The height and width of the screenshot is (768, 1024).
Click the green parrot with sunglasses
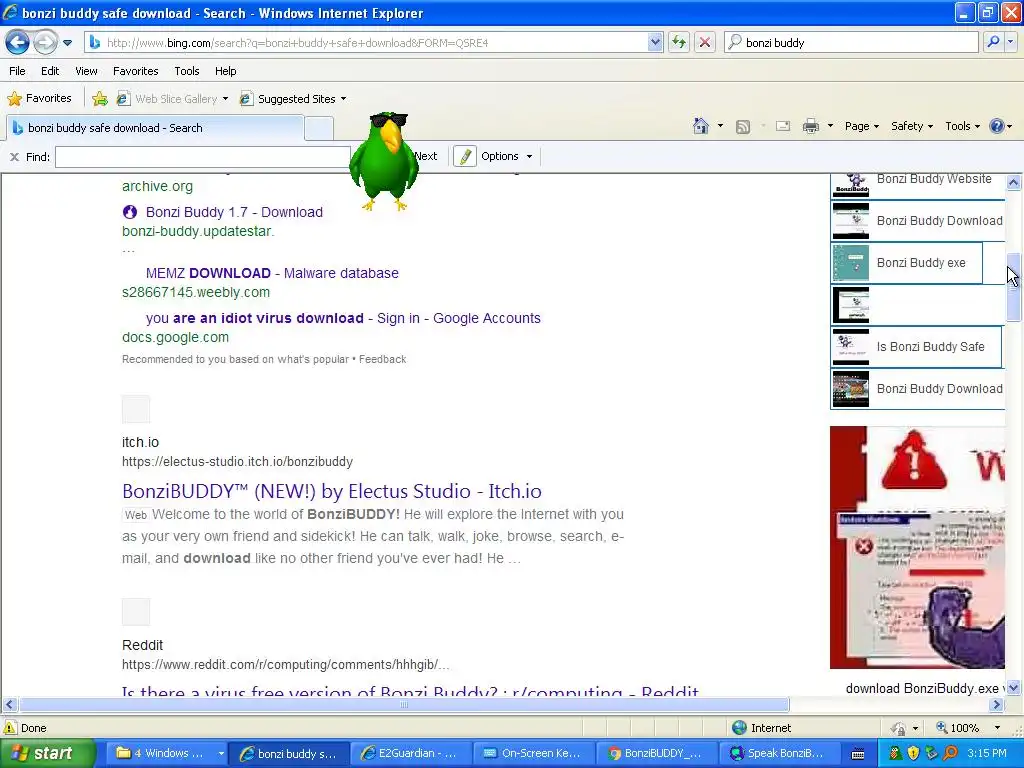coord(384,161)
